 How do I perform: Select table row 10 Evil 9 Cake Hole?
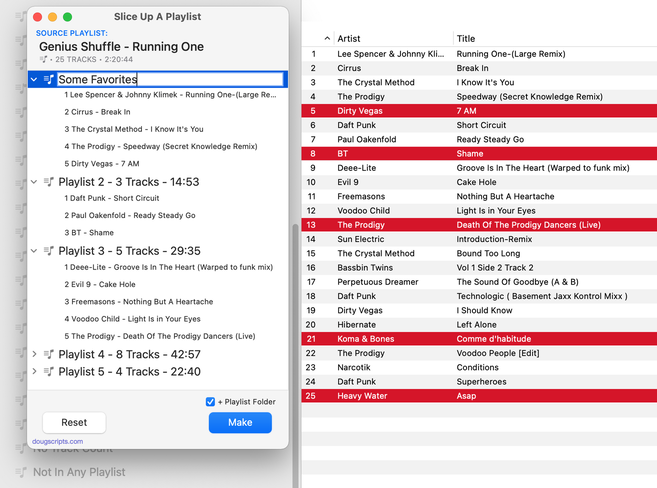tap(479, 182)
